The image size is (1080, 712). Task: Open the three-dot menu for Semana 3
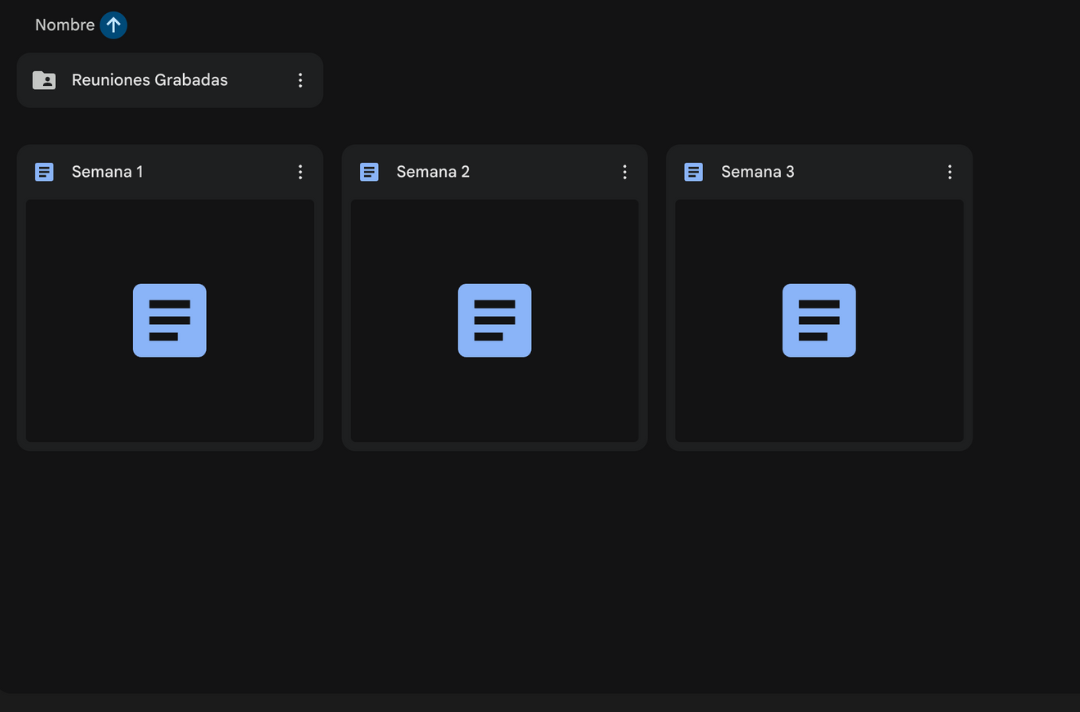coord(949,172)
